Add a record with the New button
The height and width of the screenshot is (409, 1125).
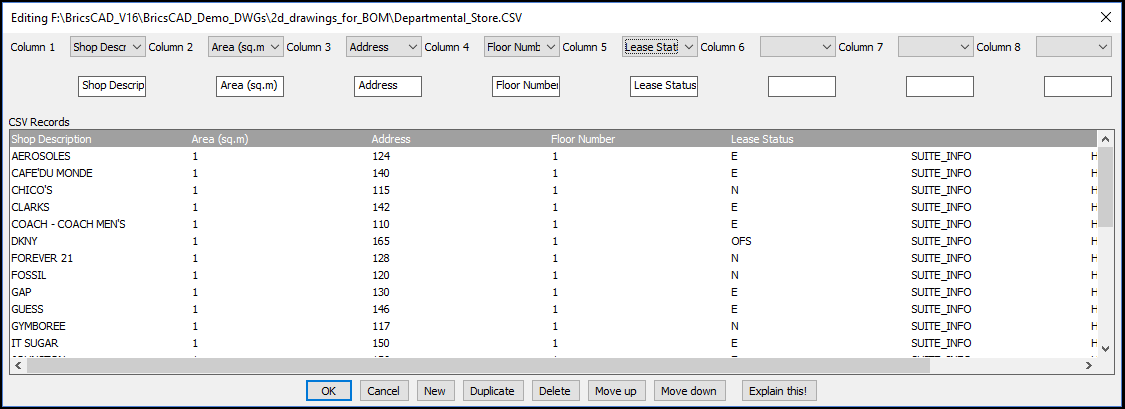(x=434, y=391)
